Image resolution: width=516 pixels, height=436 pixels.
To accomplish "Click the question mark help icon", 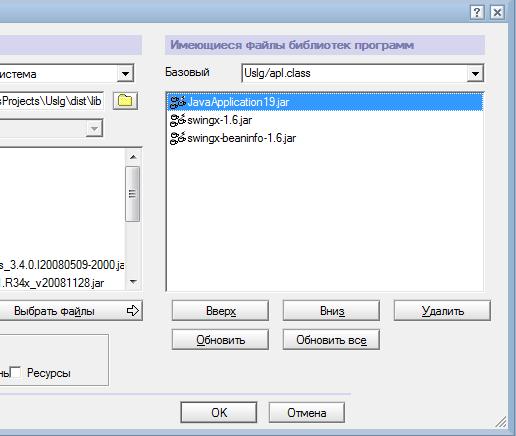I will tap(477, 13).
